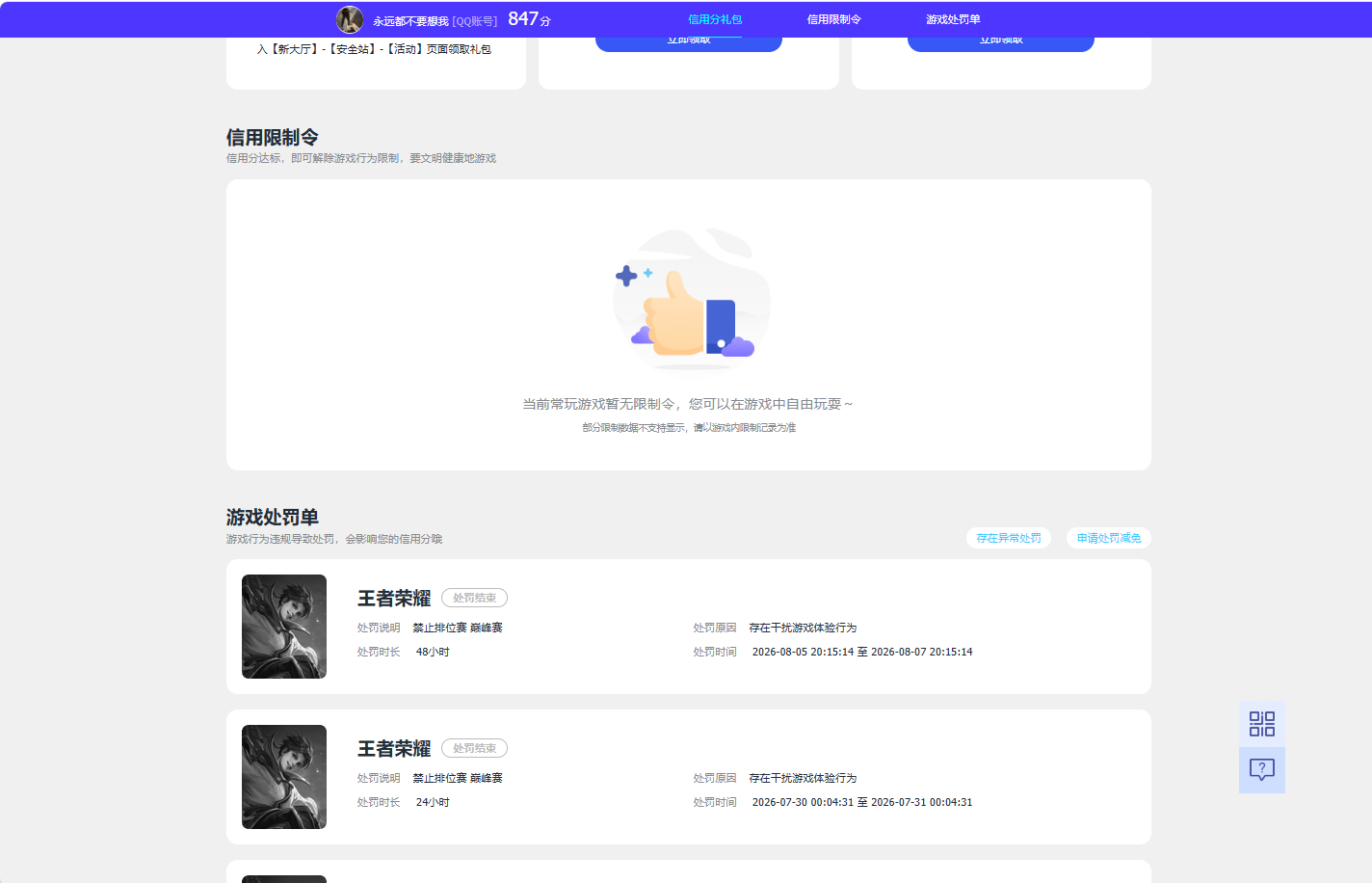
Task: Click the 申请处罚减免 button
Action: (x=1109, y=538)
